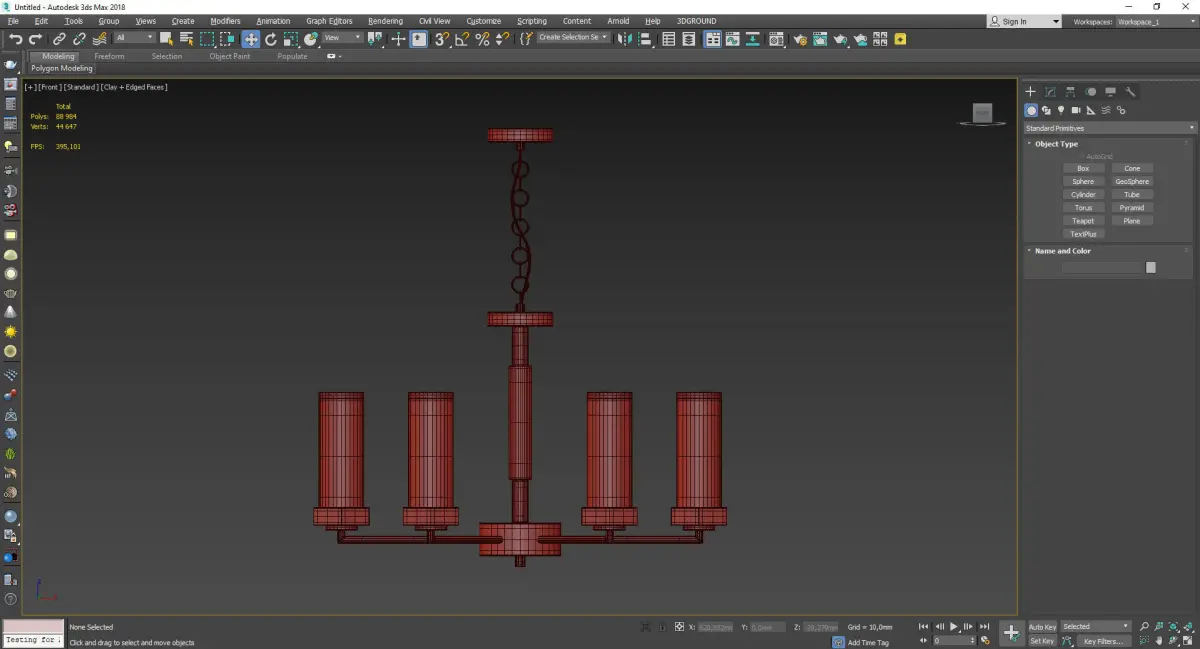Select the Cameras category icon
Screen dimensions: 1200x649
1076,110
